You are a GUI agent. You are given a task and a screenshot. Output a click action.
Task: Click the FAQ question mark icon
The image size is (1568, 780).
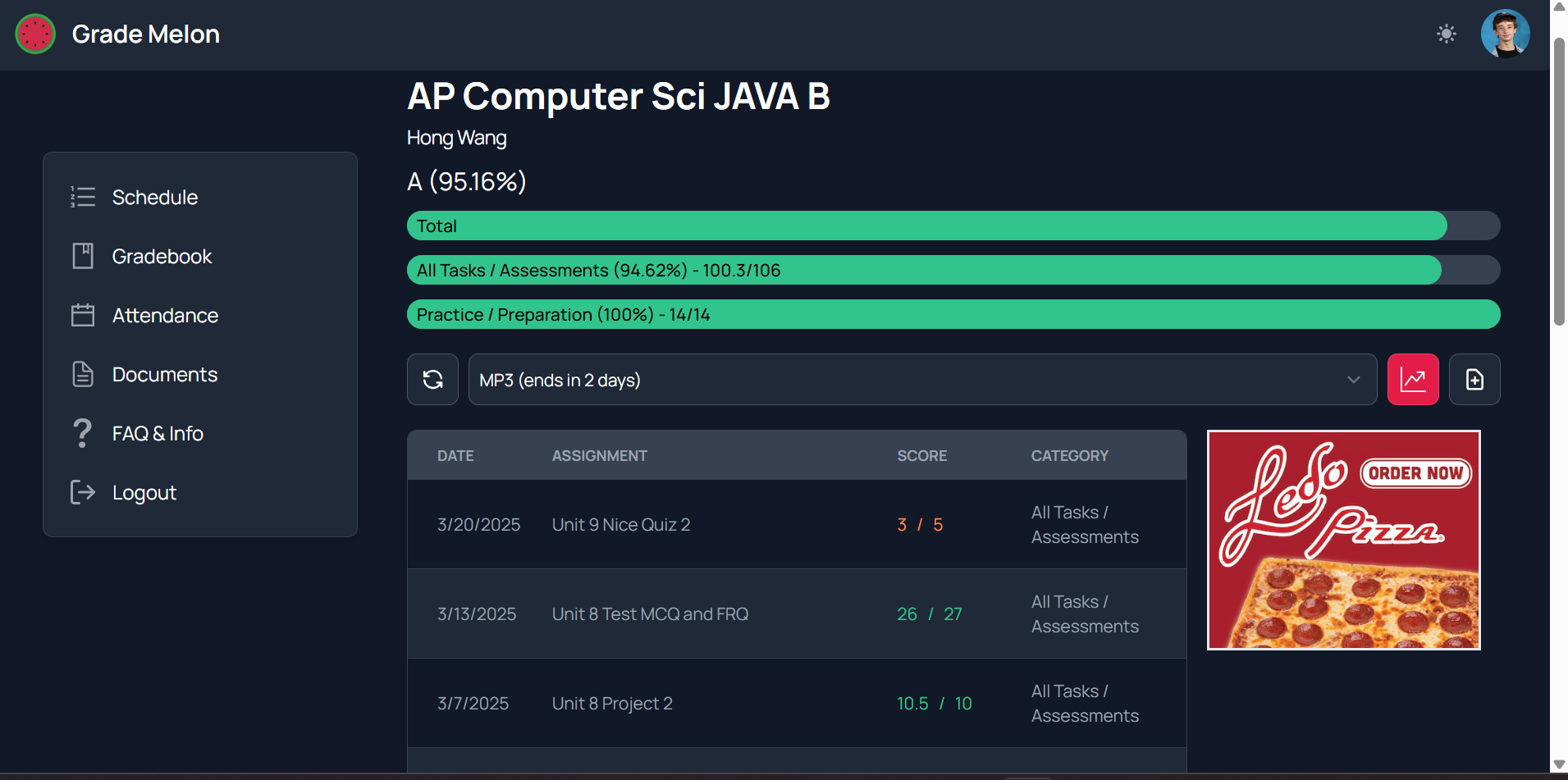tap(82, 433)
